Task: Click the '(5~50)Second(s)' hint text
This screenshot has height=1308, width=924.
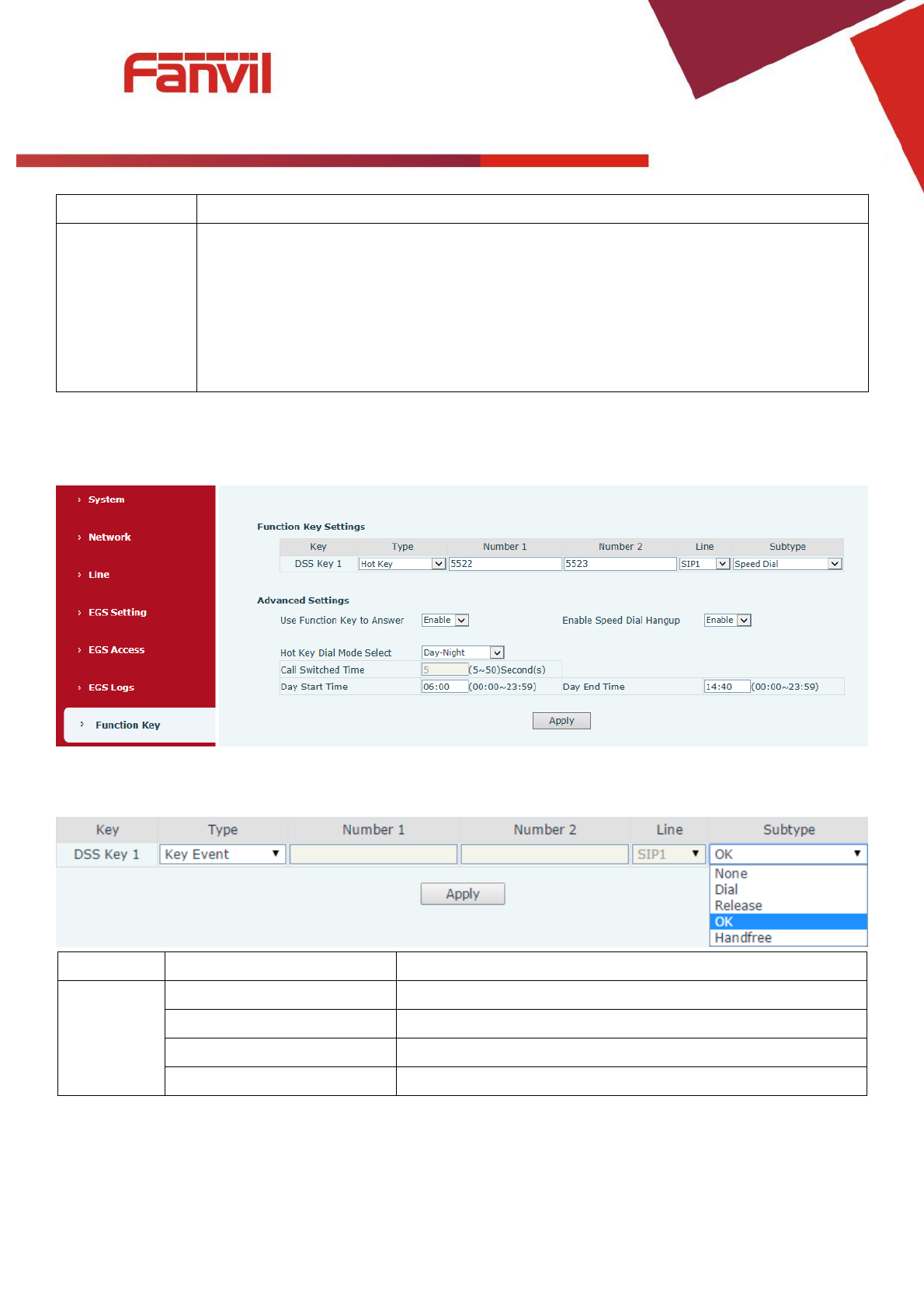Action: [507, 670]
